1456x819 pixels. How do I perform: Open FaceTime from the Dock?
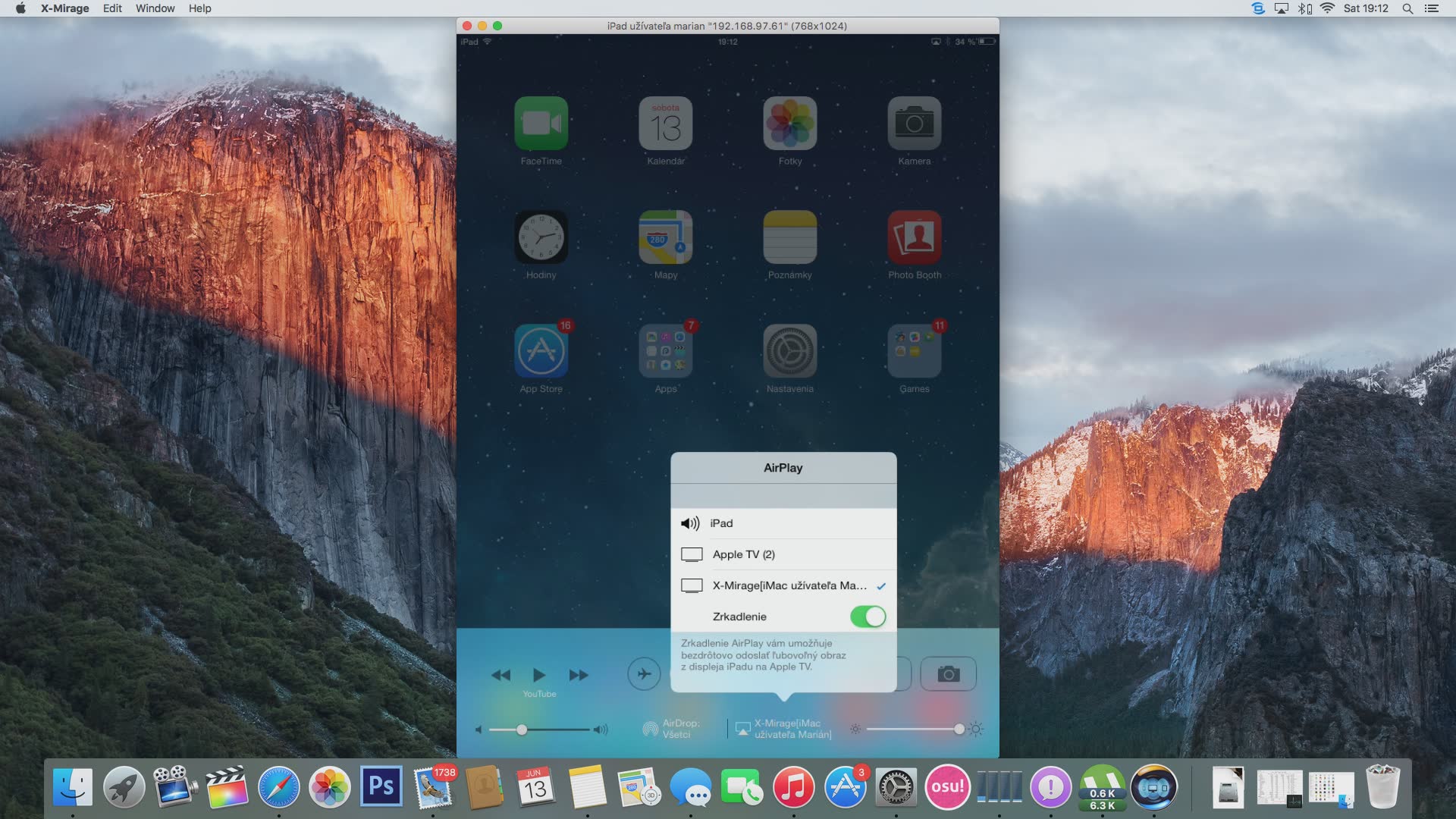point(742,787)
